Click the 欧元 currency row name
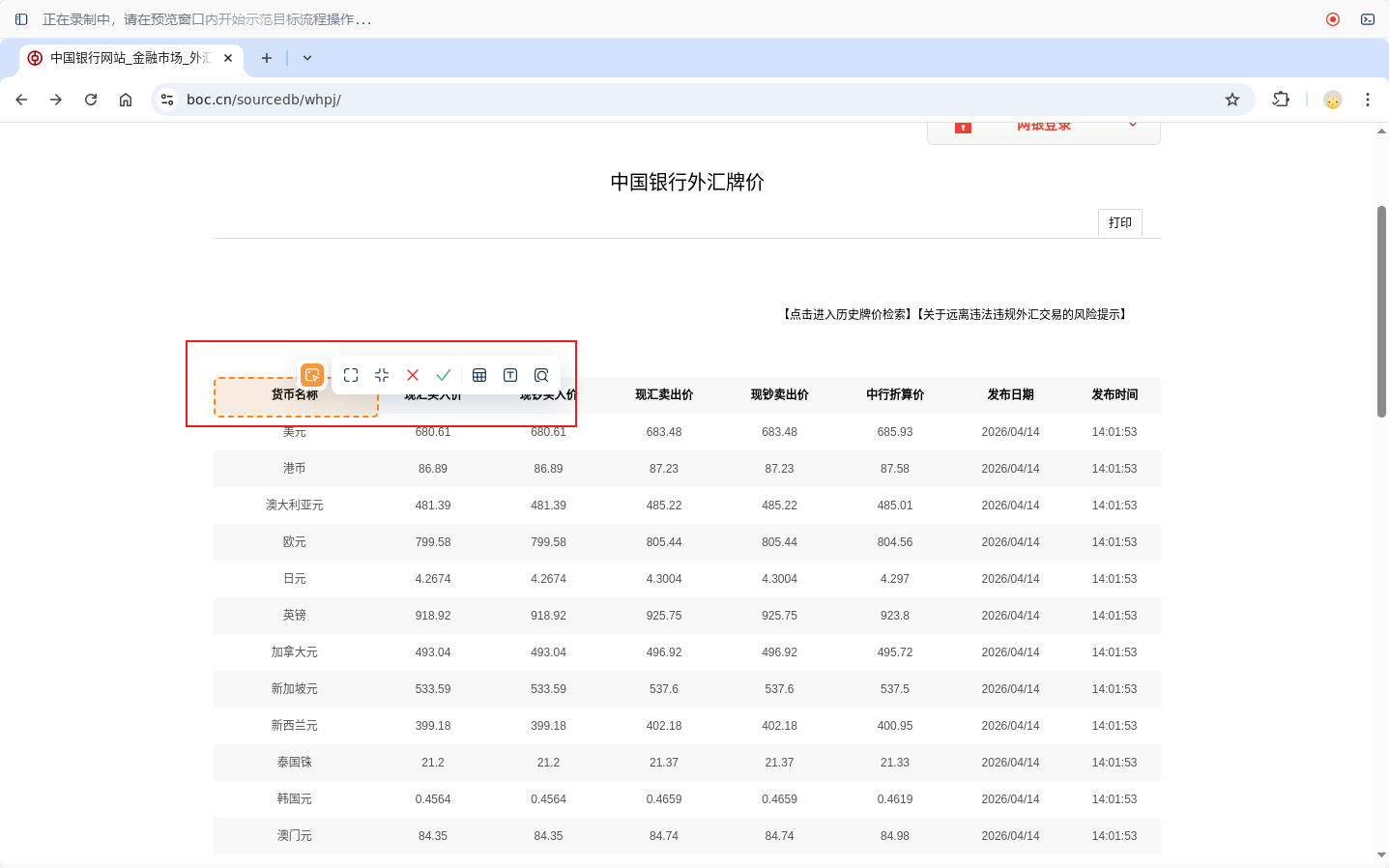1389x868 pixels. click(x=295, y=542)
